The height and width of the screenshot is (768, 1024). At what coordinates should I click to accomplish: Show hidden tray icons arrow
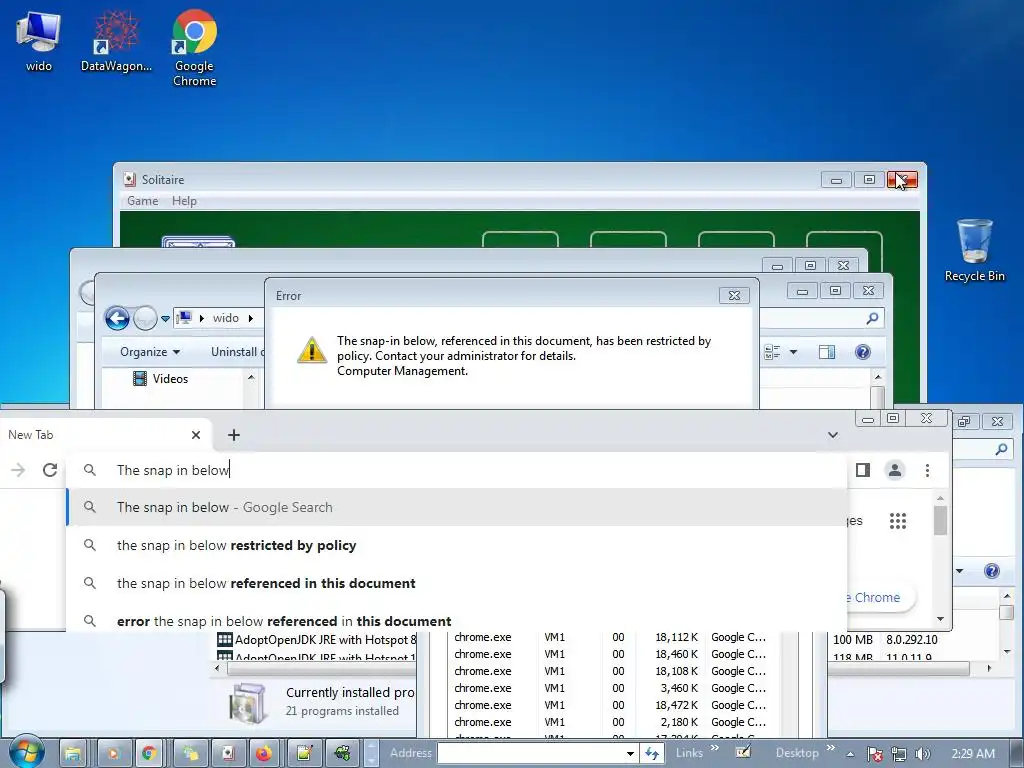[850, 754]
